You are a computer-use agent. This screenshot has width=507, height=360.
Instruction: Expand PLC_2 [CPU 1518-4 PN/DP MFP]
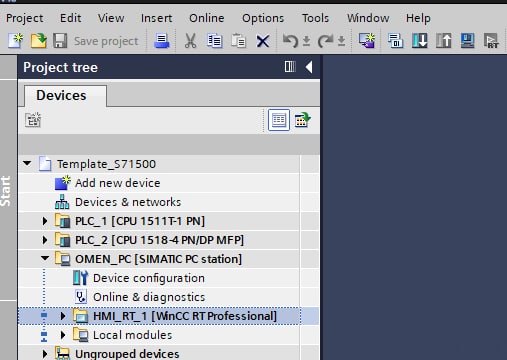[45, 240]
